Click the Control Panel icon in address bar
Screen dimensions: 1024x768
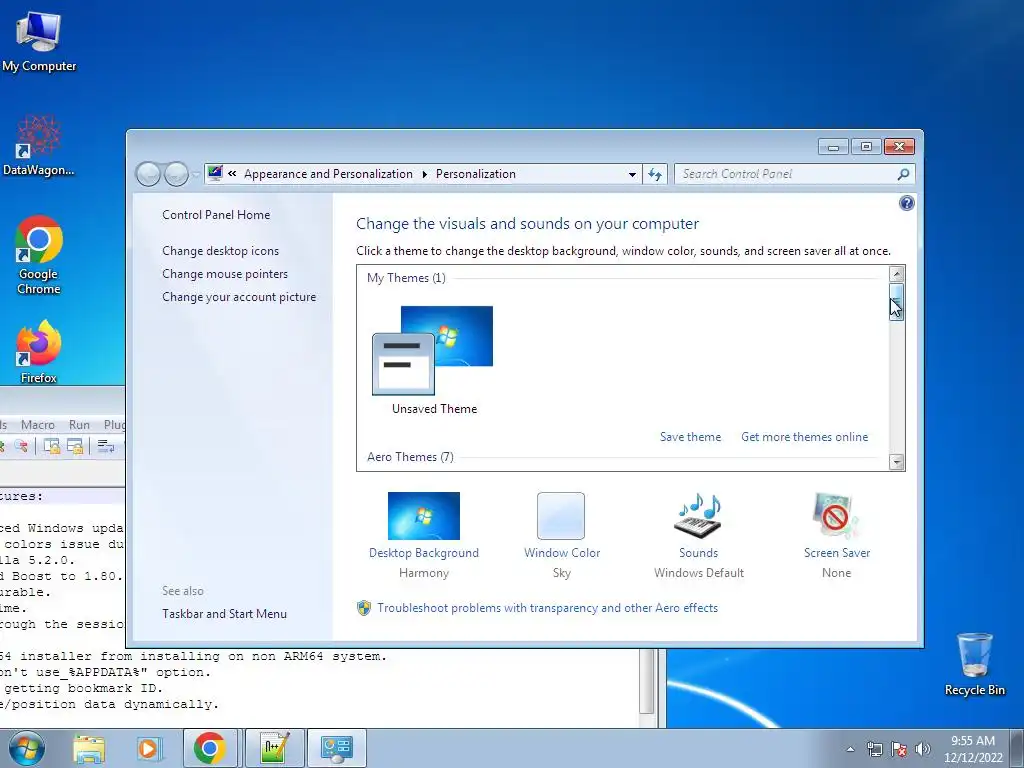pos(215,174)
